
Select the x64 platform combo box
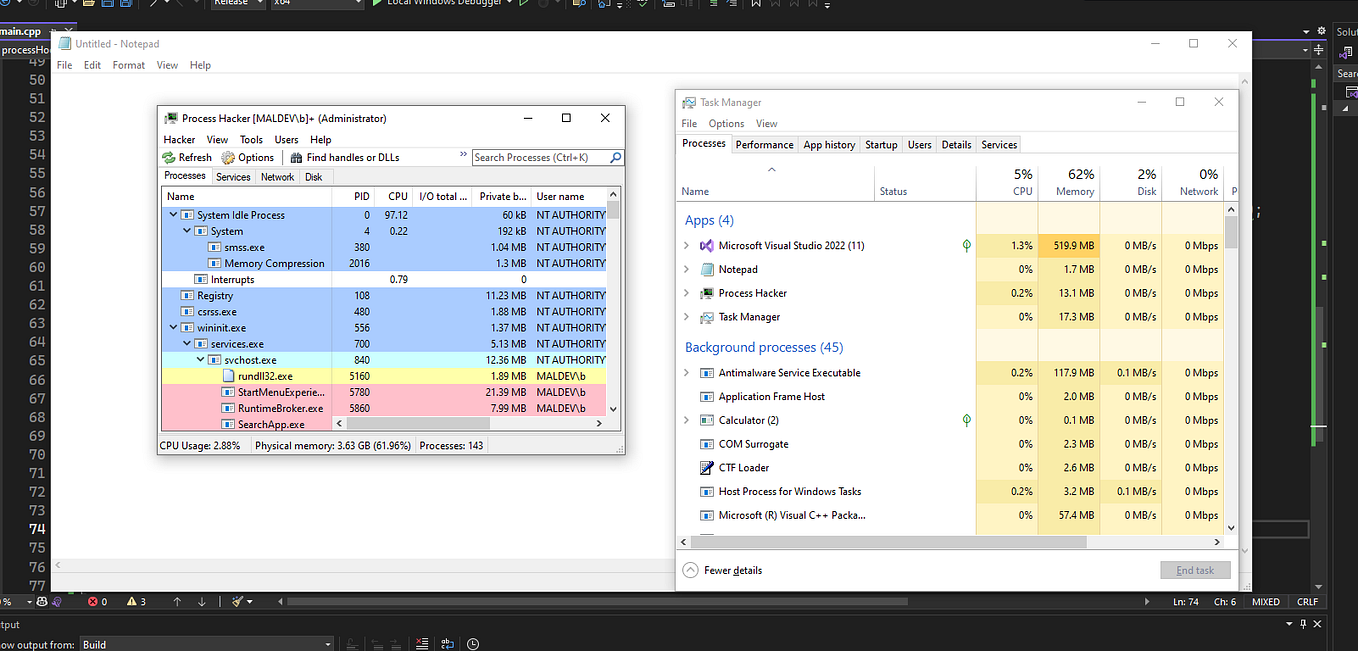coord(316,3)
